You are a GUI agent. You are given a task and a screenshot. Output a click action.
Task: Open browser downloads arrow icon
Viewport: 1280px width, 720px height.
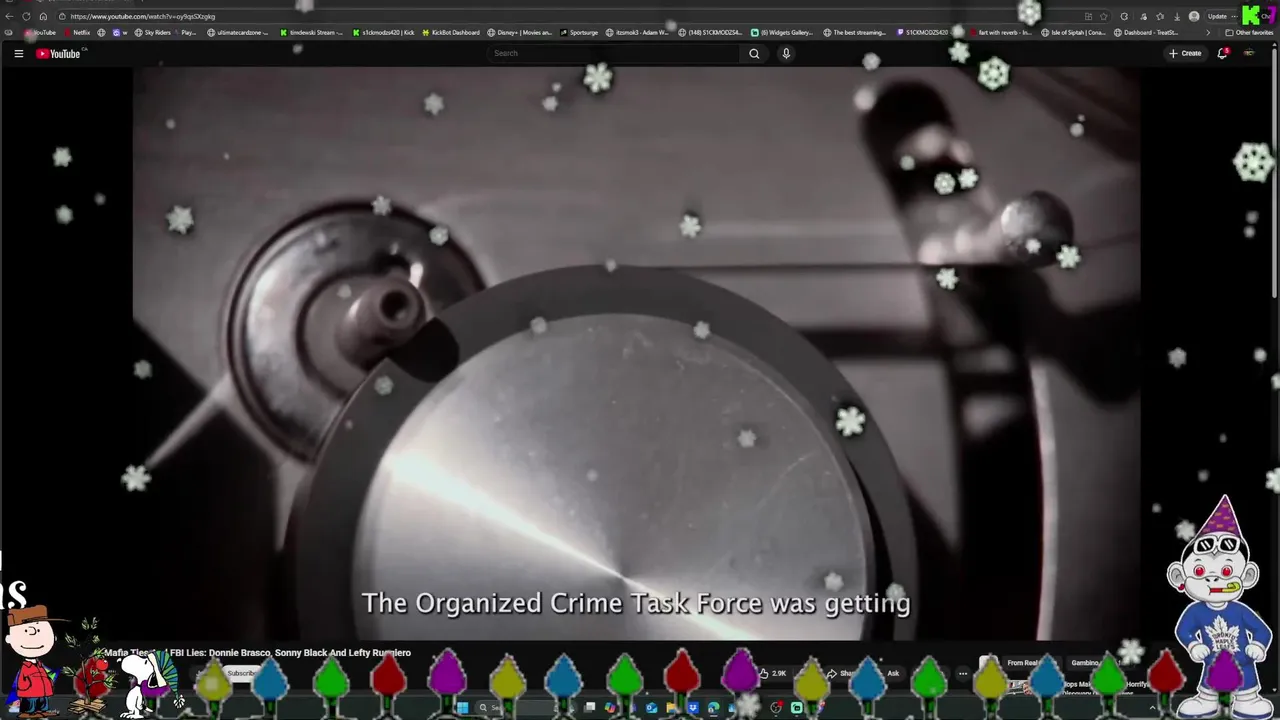1177,16
